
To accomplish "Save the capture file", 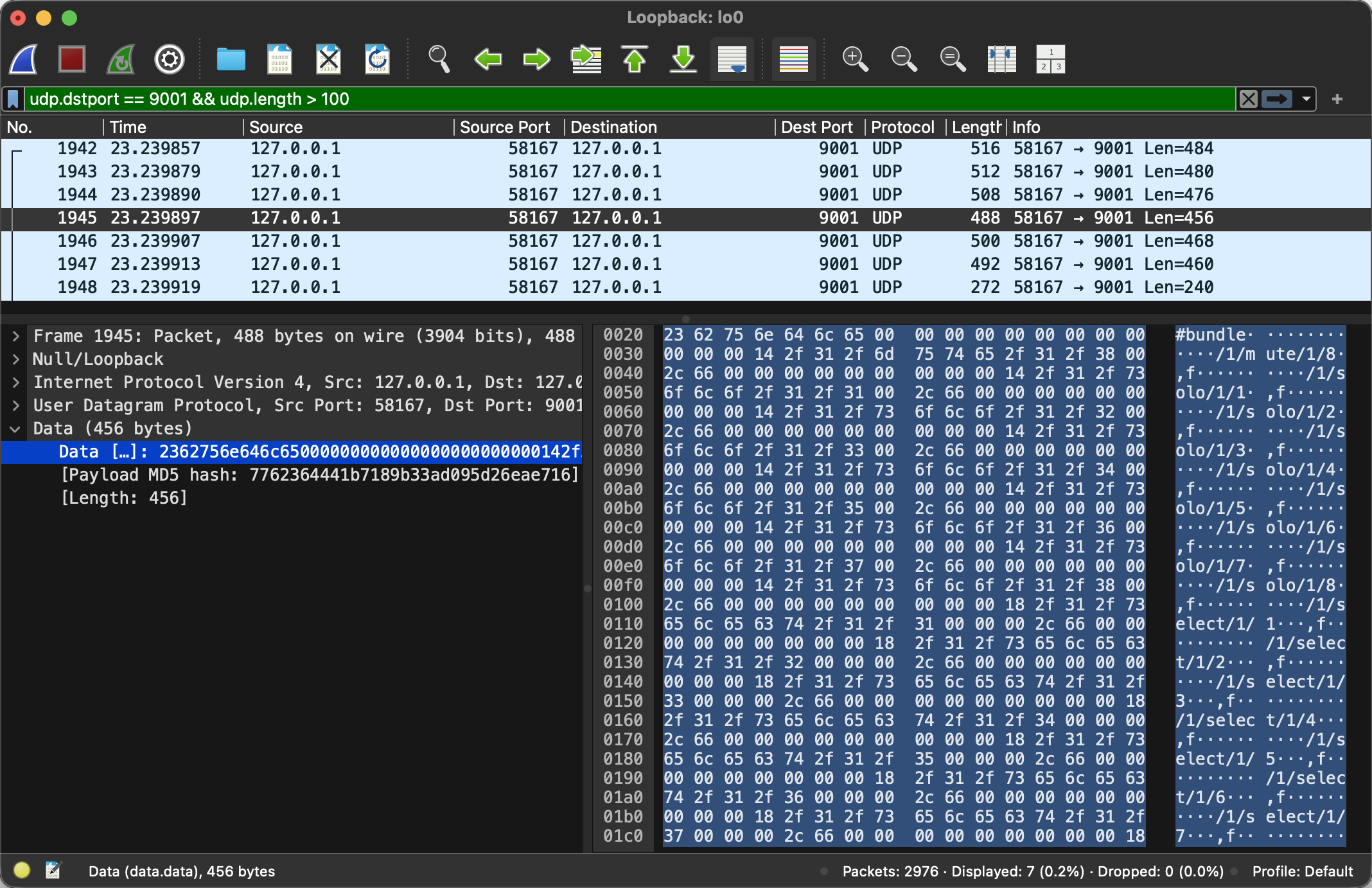I will click(279, 60).
